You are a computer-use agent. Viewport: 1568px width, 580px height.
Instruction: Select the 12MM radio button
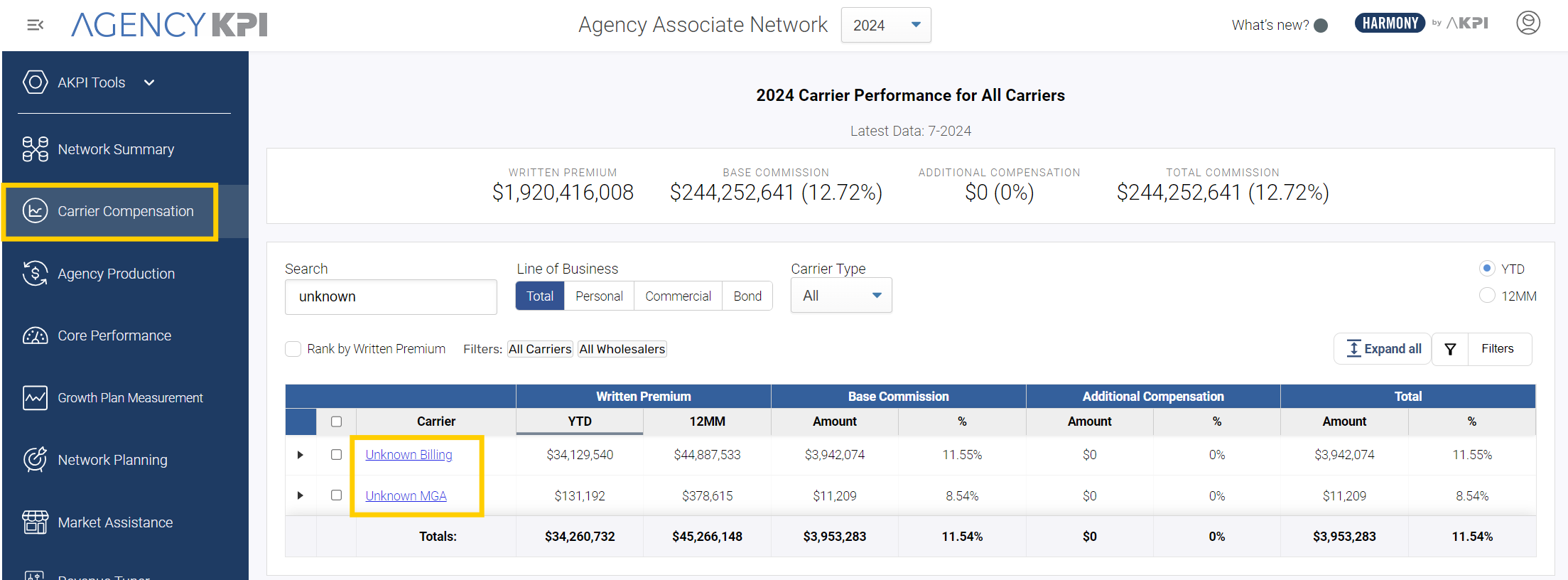click(1486, 296)
